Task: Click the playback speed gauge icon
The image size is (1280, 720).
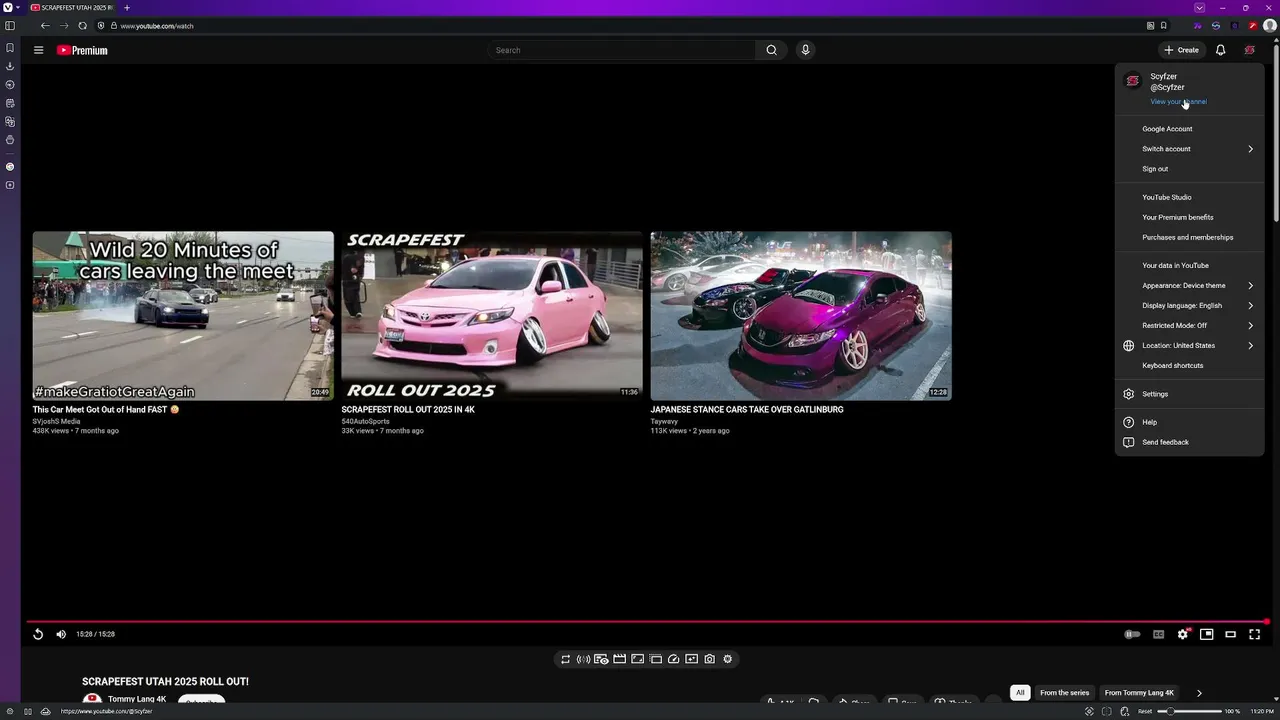Action: click(x=673, y=659)
